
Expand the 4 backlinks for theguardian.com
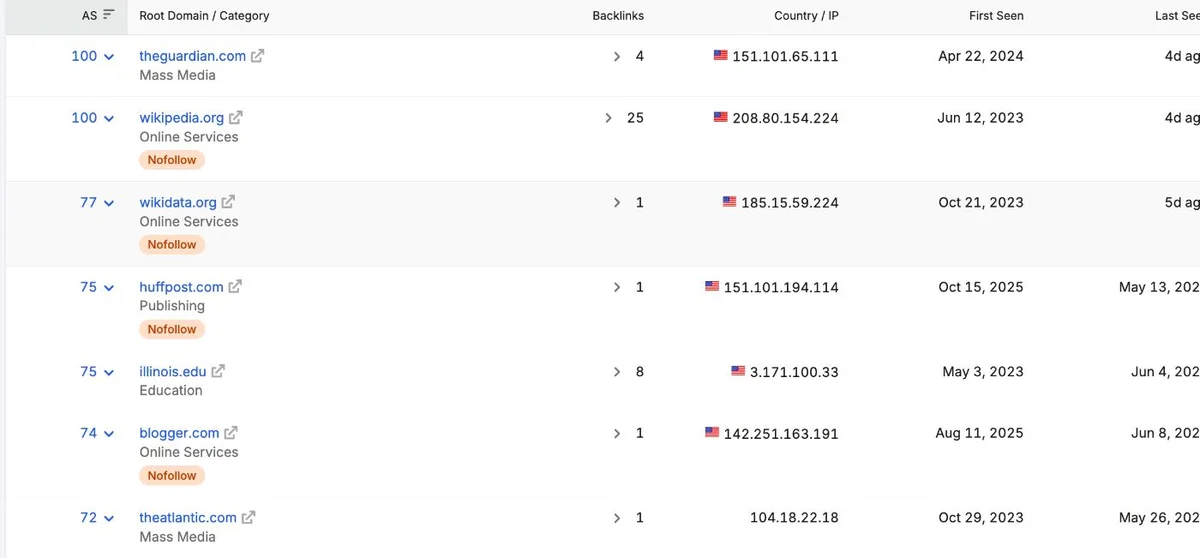(617, 57)
